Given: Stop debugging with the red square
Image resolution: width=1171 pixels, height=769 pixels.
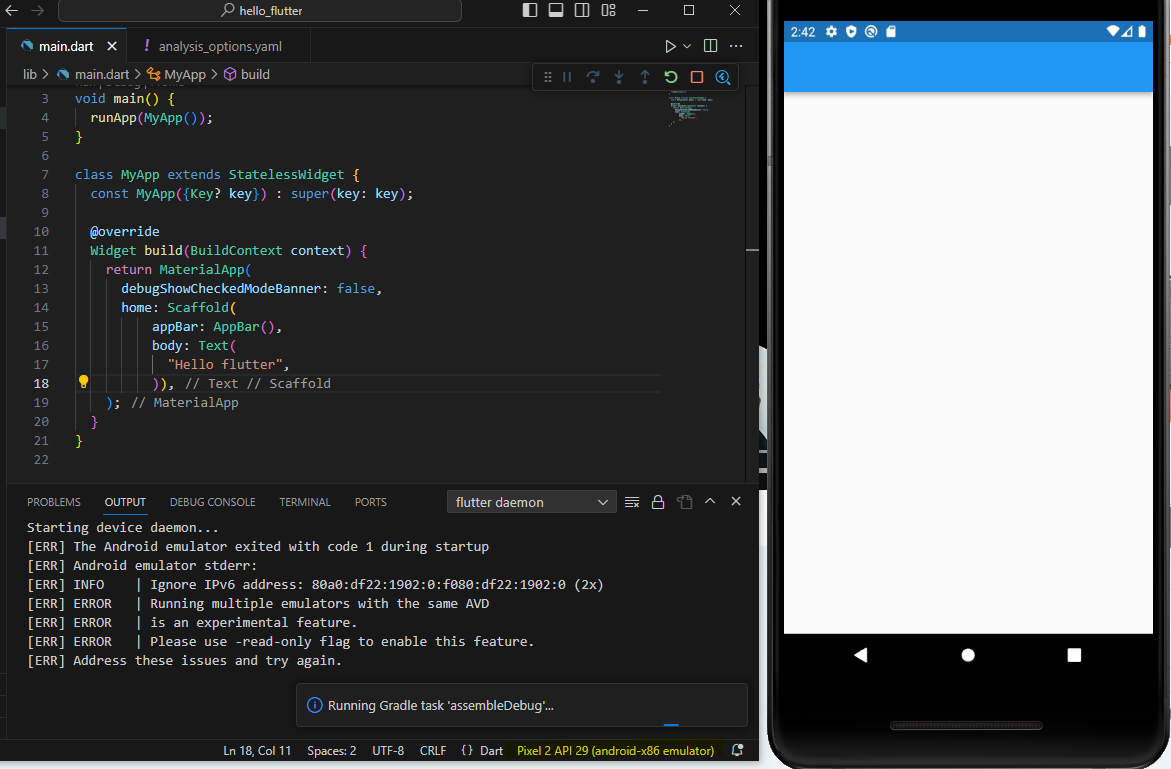Looking at the screenshot, I should click(697, 77).
